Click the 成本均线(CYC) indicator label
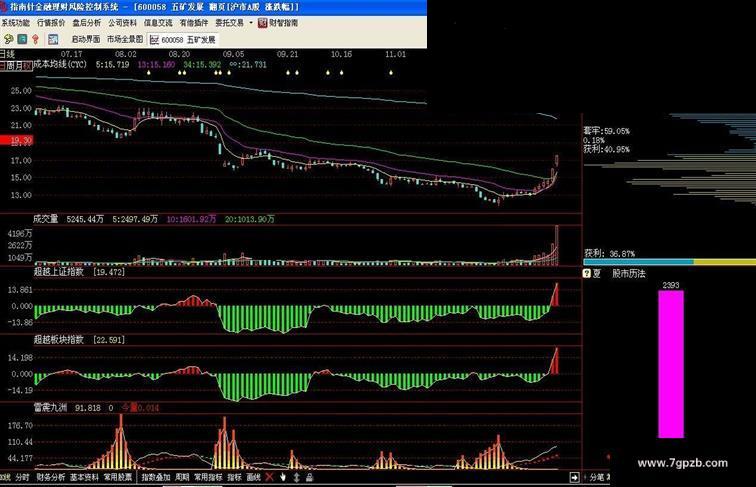The width and height of the screenshot is (756, 487). (60, 64)
